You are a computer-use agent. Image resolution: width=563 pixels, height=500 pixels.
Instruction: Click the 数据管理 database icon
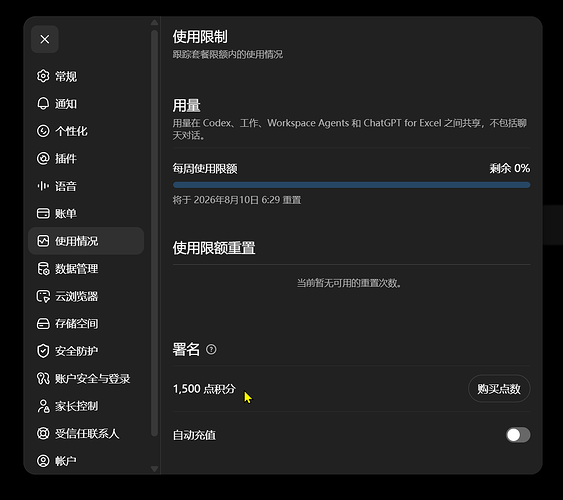click(x=43, y=268)
